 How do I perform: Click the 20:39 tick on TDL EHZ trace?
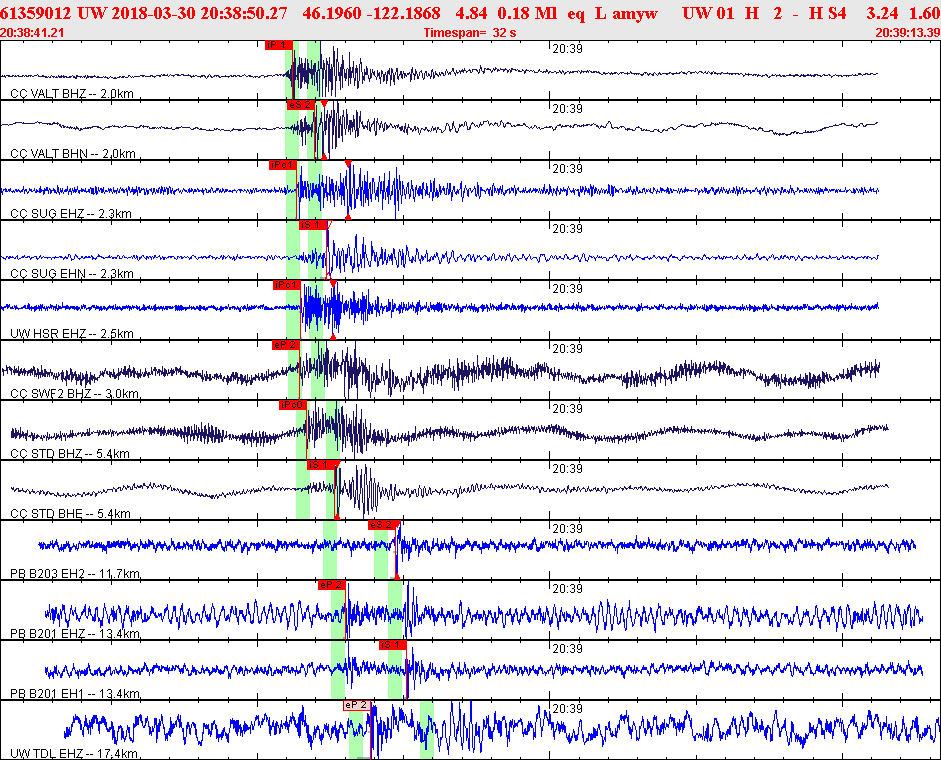pos(567,709)
